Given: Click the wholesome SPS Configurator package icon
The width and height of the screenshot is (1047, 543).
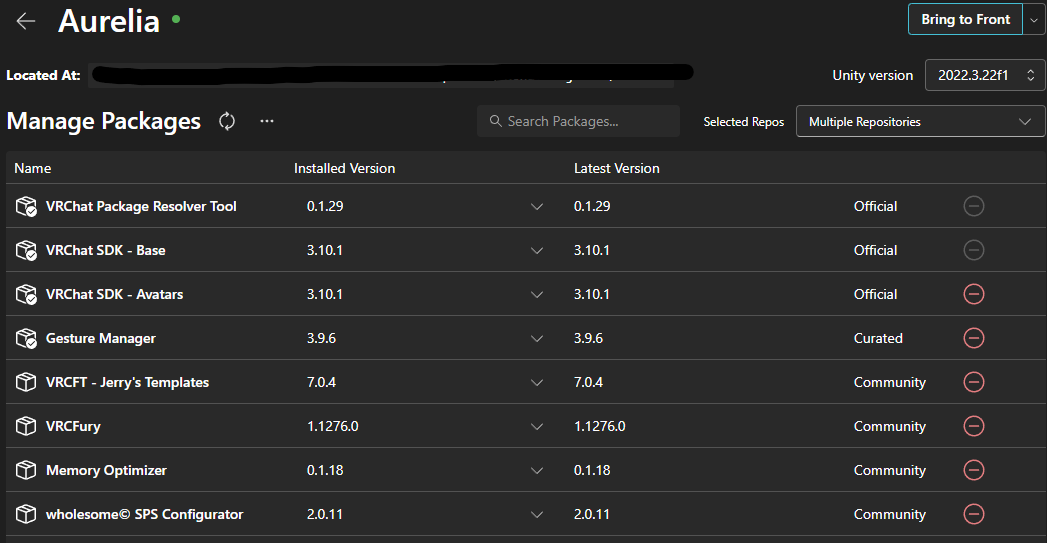Looking at the screenshot, I should point(26,514).
